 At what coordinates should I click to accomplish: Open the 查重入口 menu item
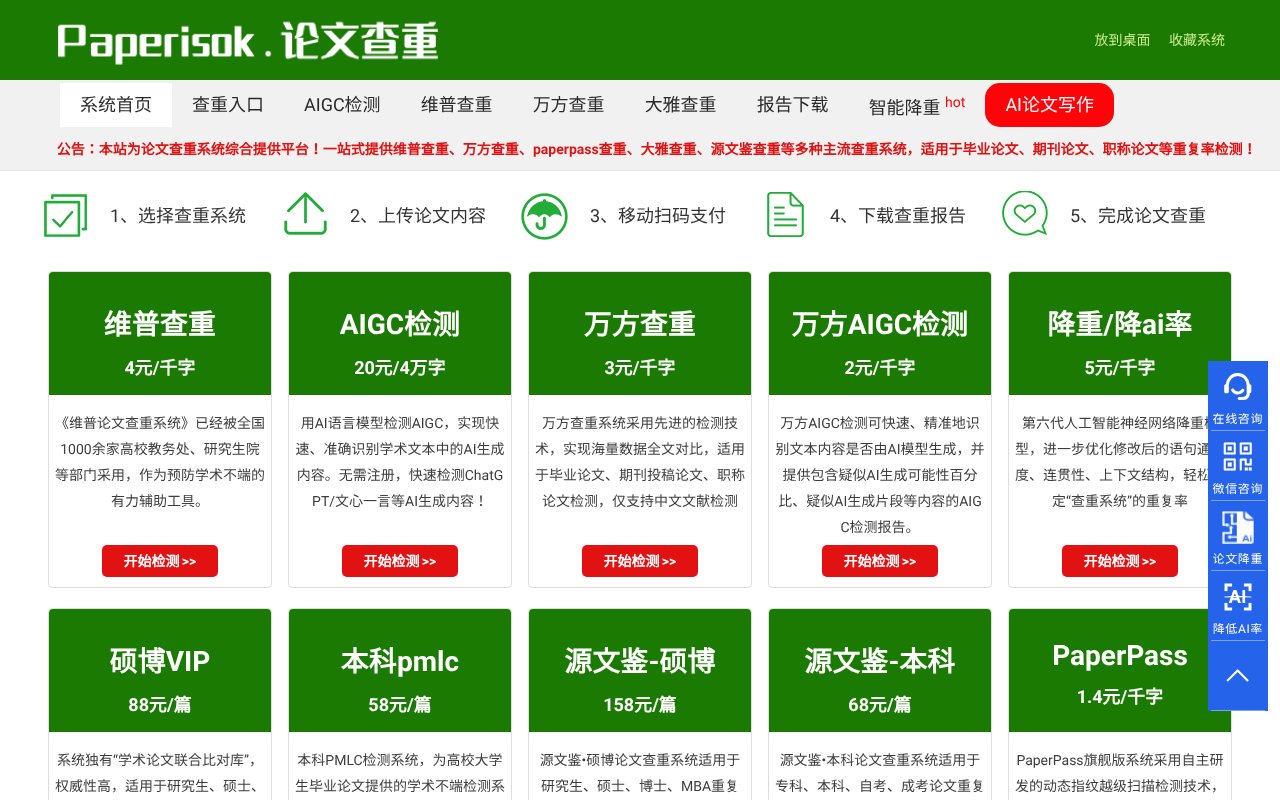point(228,104)
